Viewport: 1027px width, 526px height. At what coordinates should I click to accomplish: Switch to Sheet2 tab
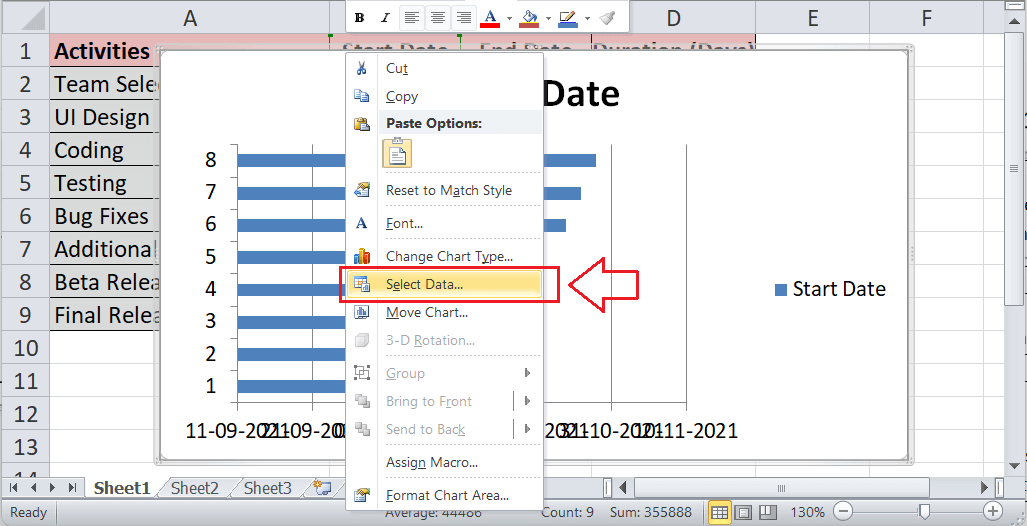[195, 488]
